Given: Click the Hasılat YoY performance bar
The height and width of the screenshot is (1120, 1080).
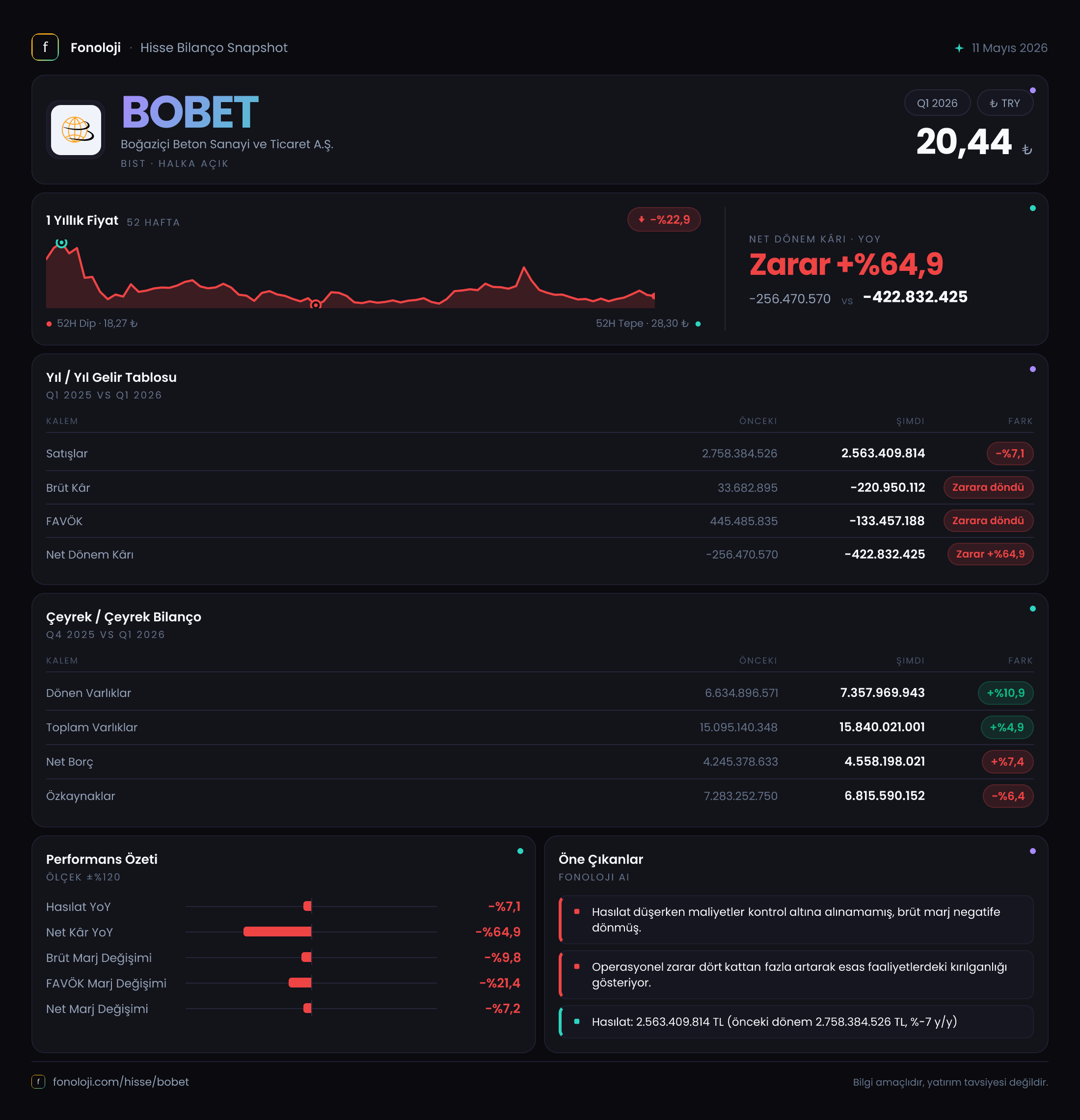Looking at the screenshot, I should pyautogui.click(x=307, y=906).
